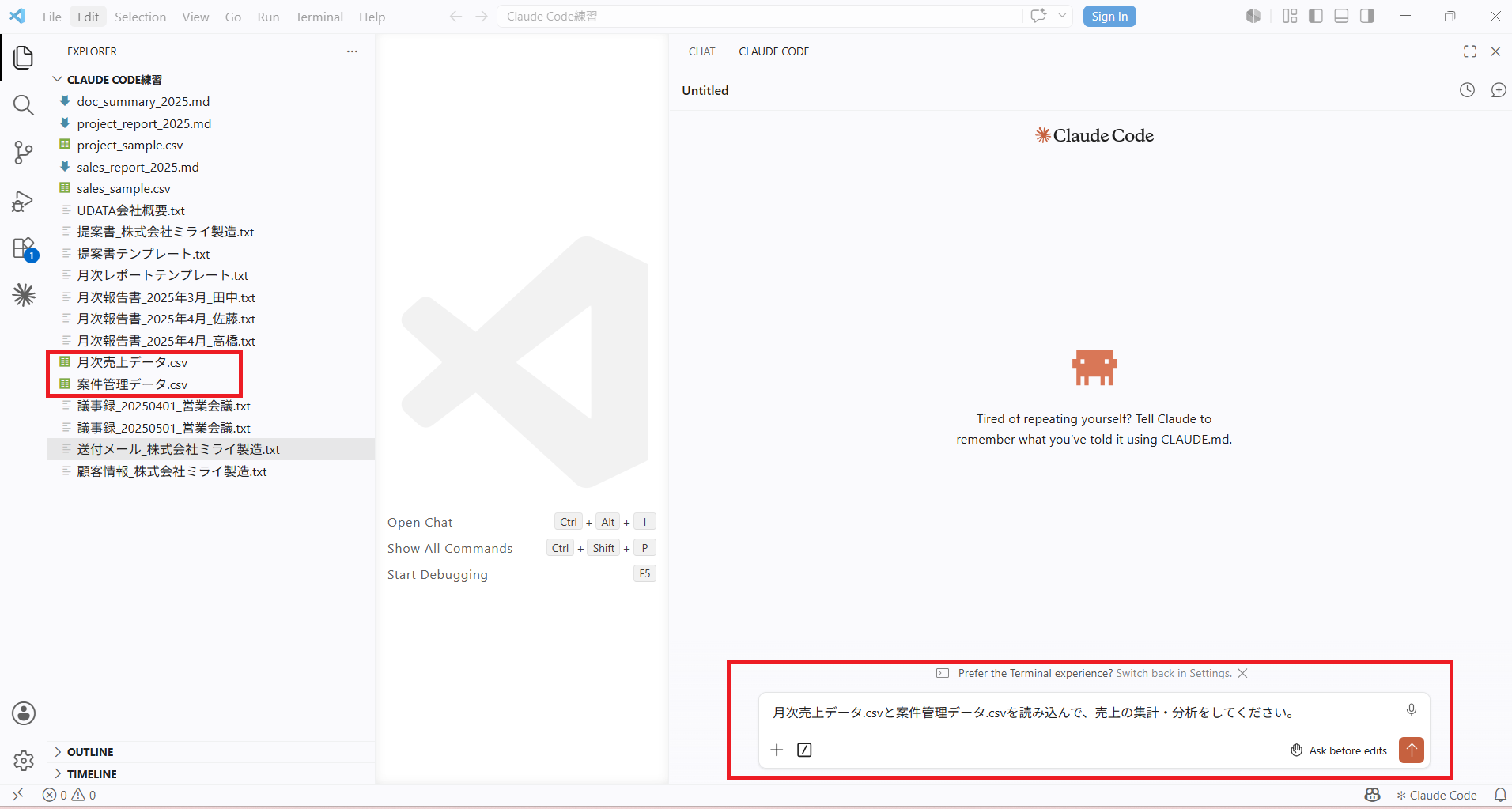Open the Go menu

232,17
